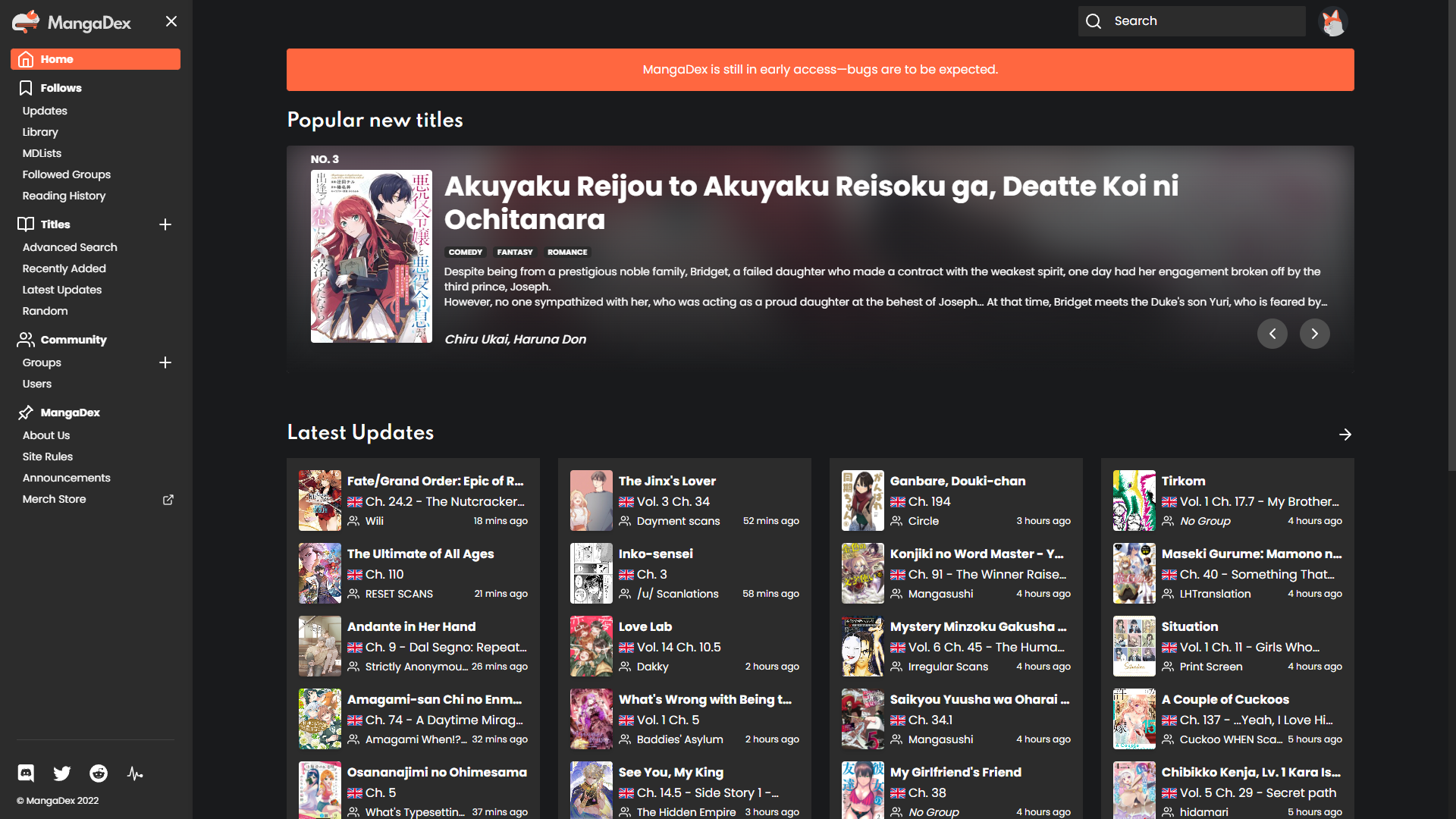Screen dimensions: 1456x819
Task: Open the status pulse icon link
Action: pyautogui.click(x=135, y=773)
